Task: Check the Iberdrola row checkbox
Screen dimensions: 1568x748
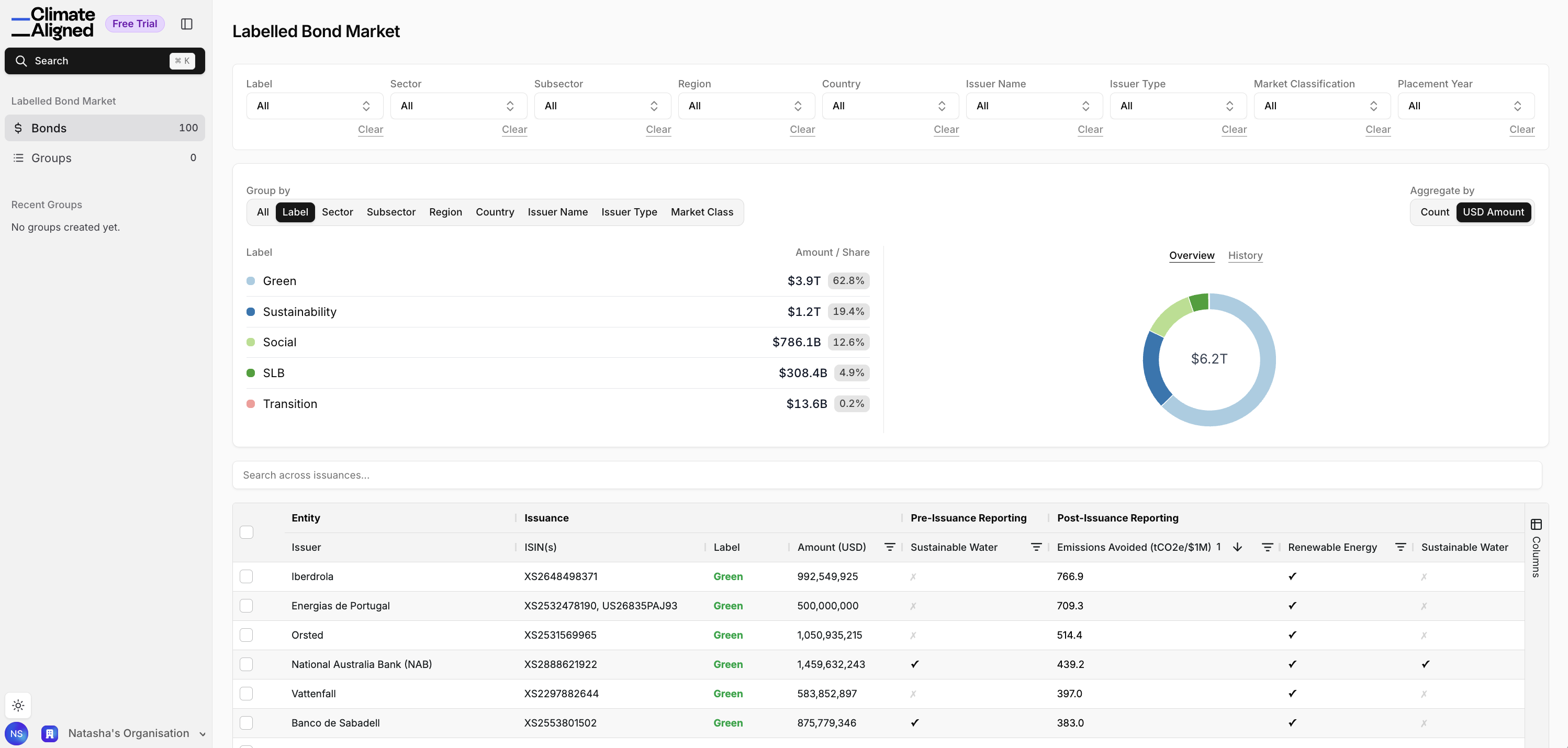Action: tap(246, 576)
